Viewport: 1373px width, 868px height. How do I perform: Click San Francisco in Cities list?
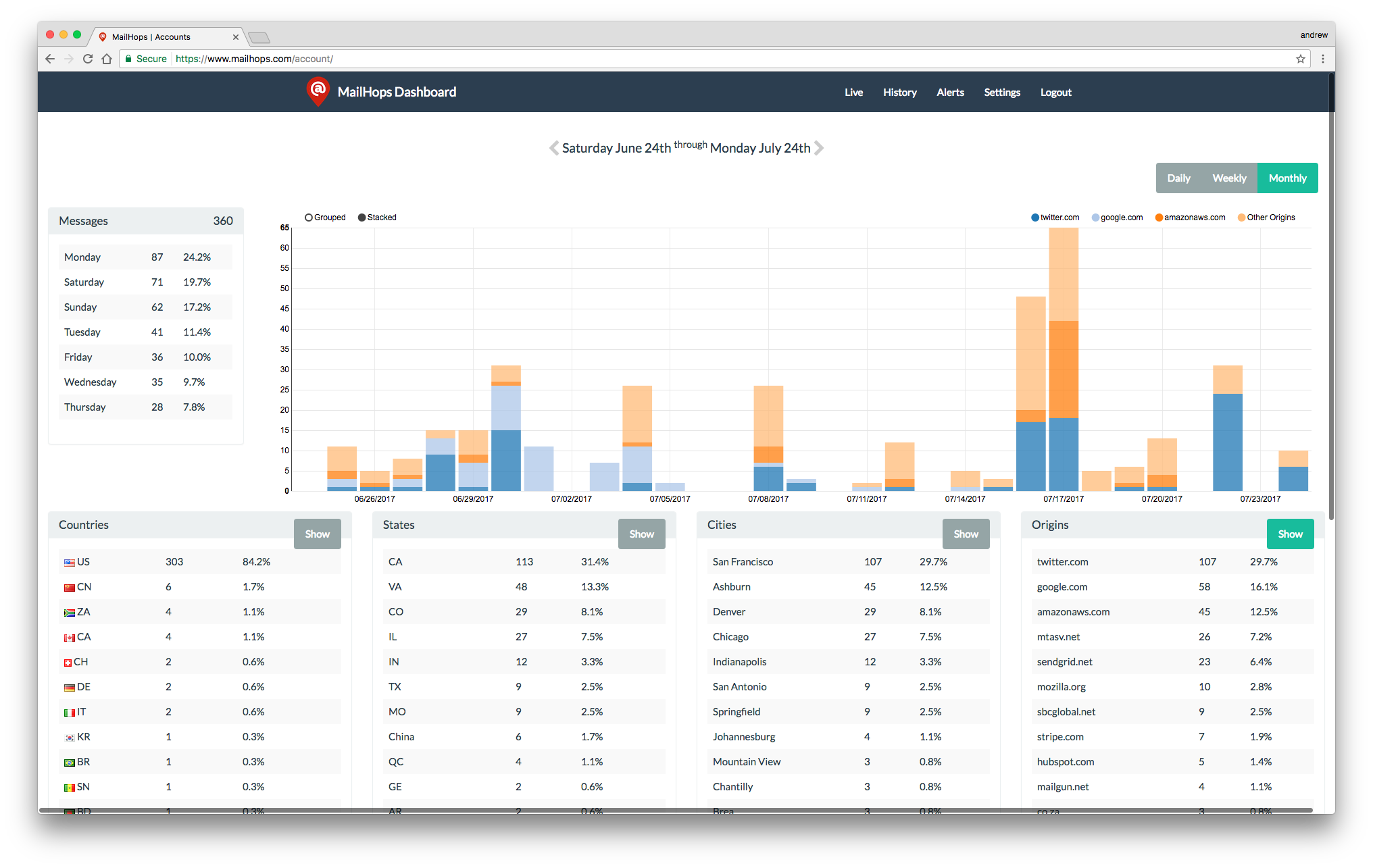coord(743,562)
